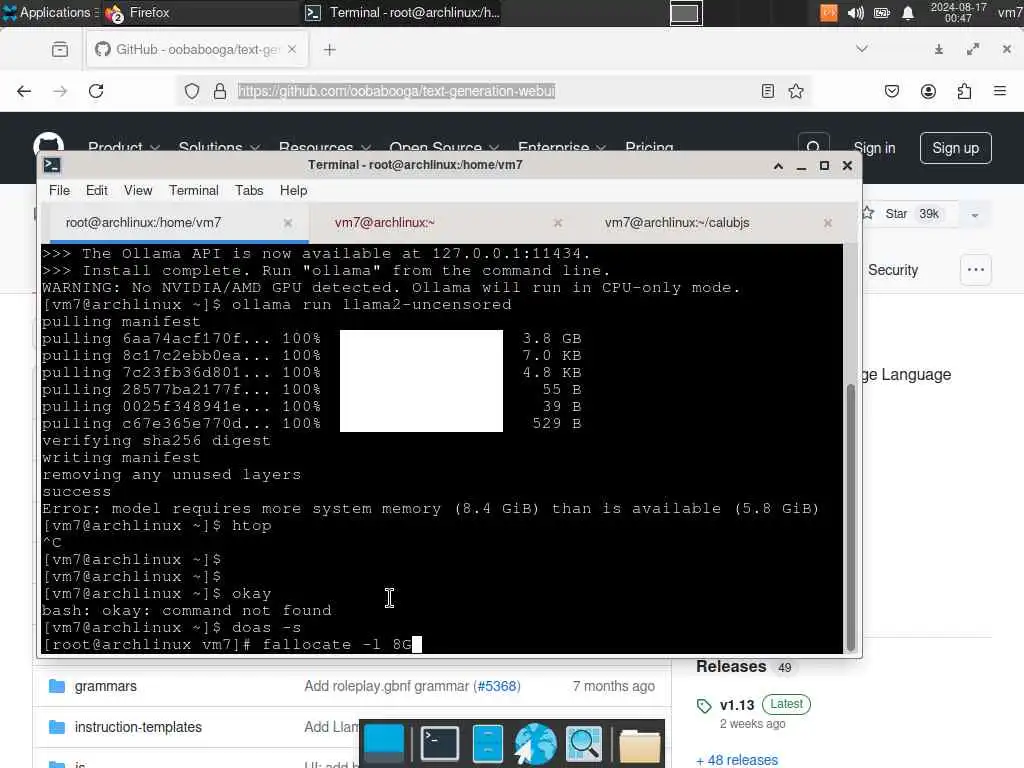
Task: Close the root@archlinux:/home/vm7 terminal tab
Action: (x=288, y=223)
